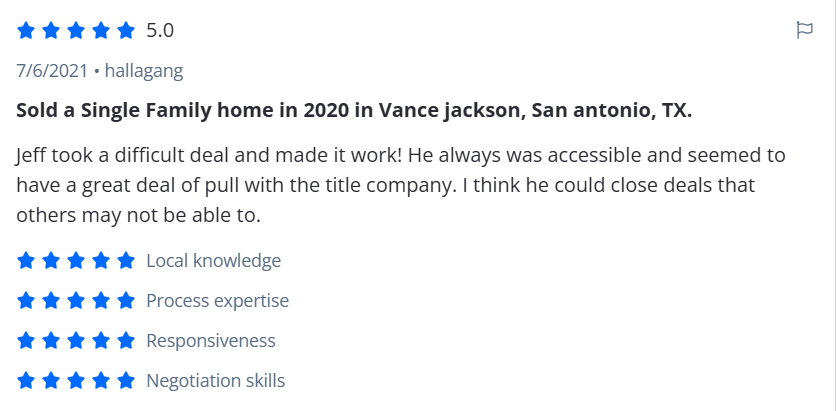836x411 pixels.
Task: Click first star beside Responsiveness
Action: (x=26, y=341)
